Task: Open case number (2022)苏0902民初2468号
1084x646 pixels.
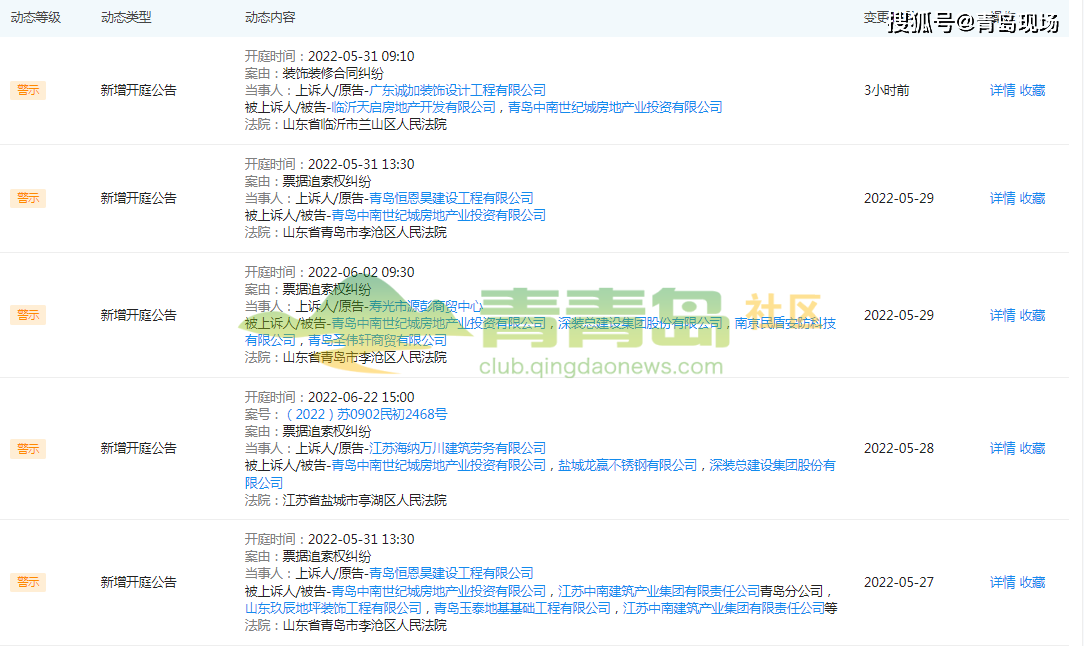Action: [365, 414]
